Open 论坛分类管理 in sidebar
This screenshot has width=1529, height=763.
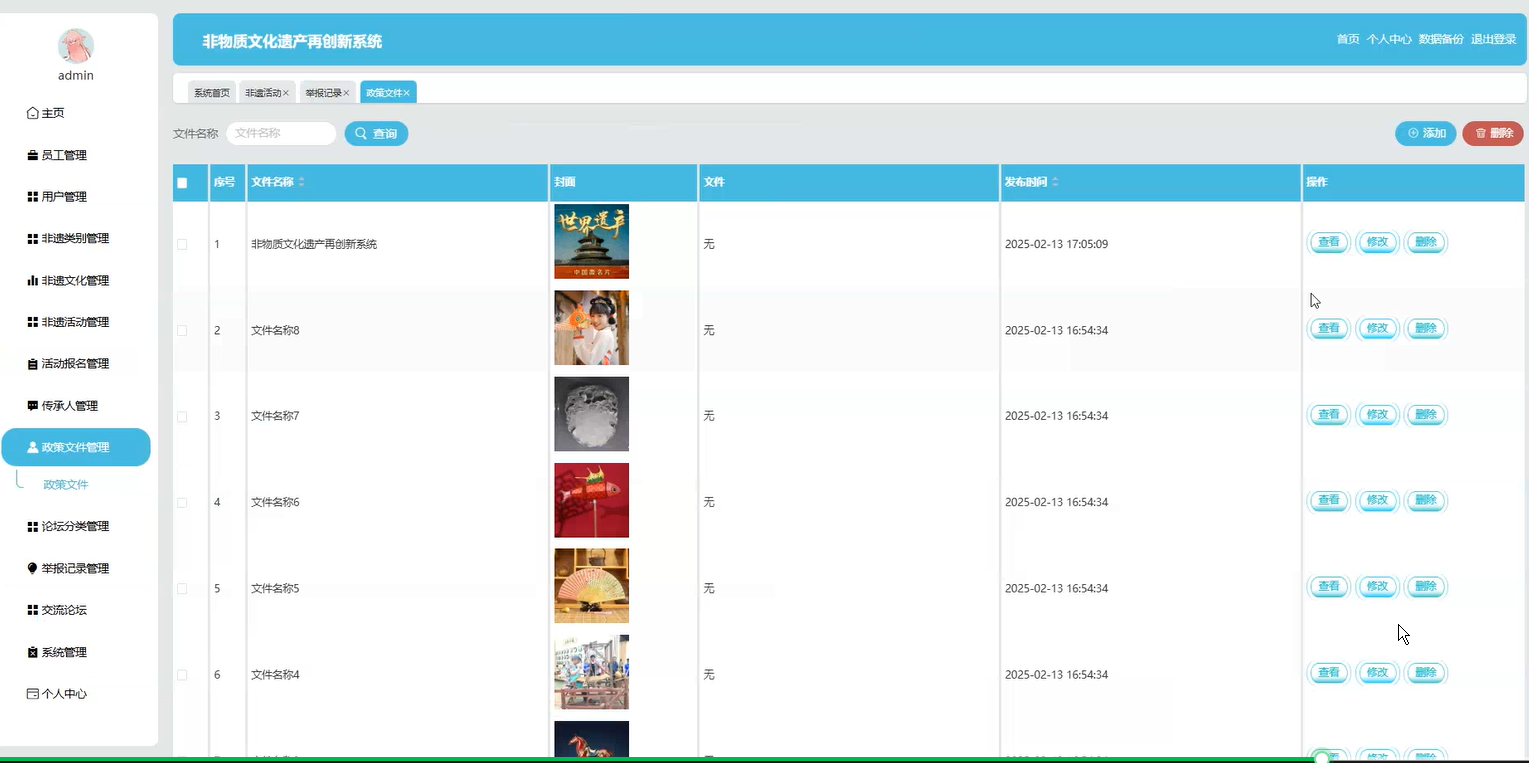(68, 527)
